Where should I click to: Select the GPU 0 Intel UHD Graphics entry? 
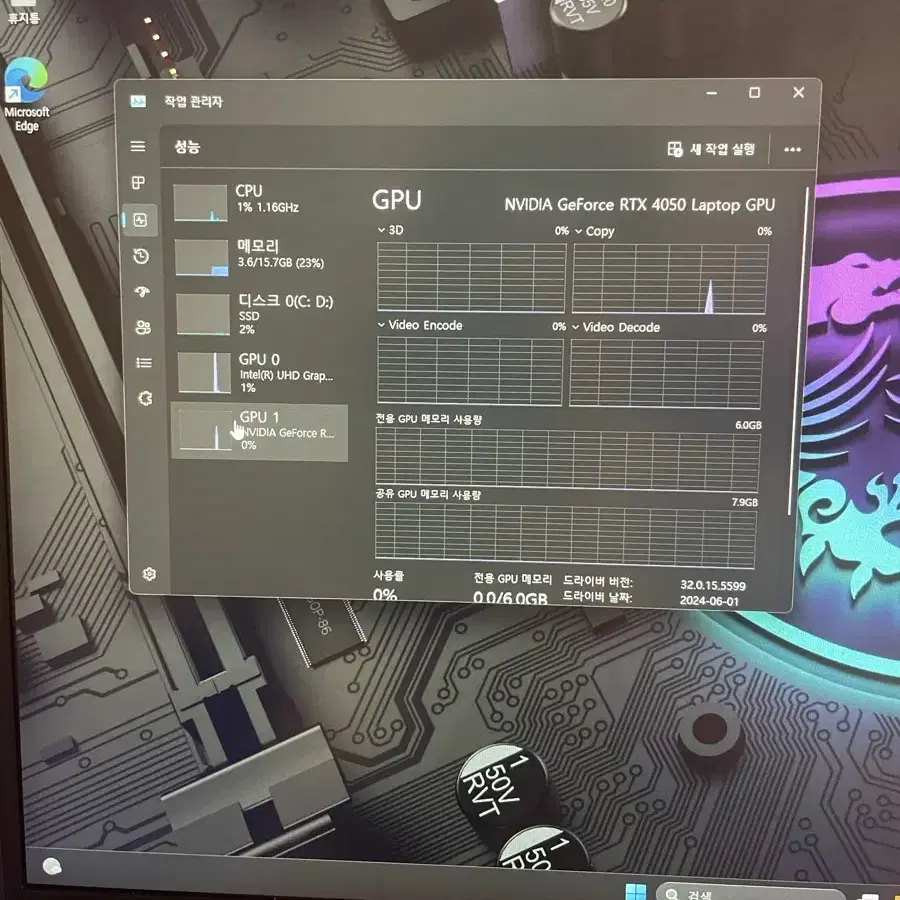pyautogui.click(x=261, y=373)
